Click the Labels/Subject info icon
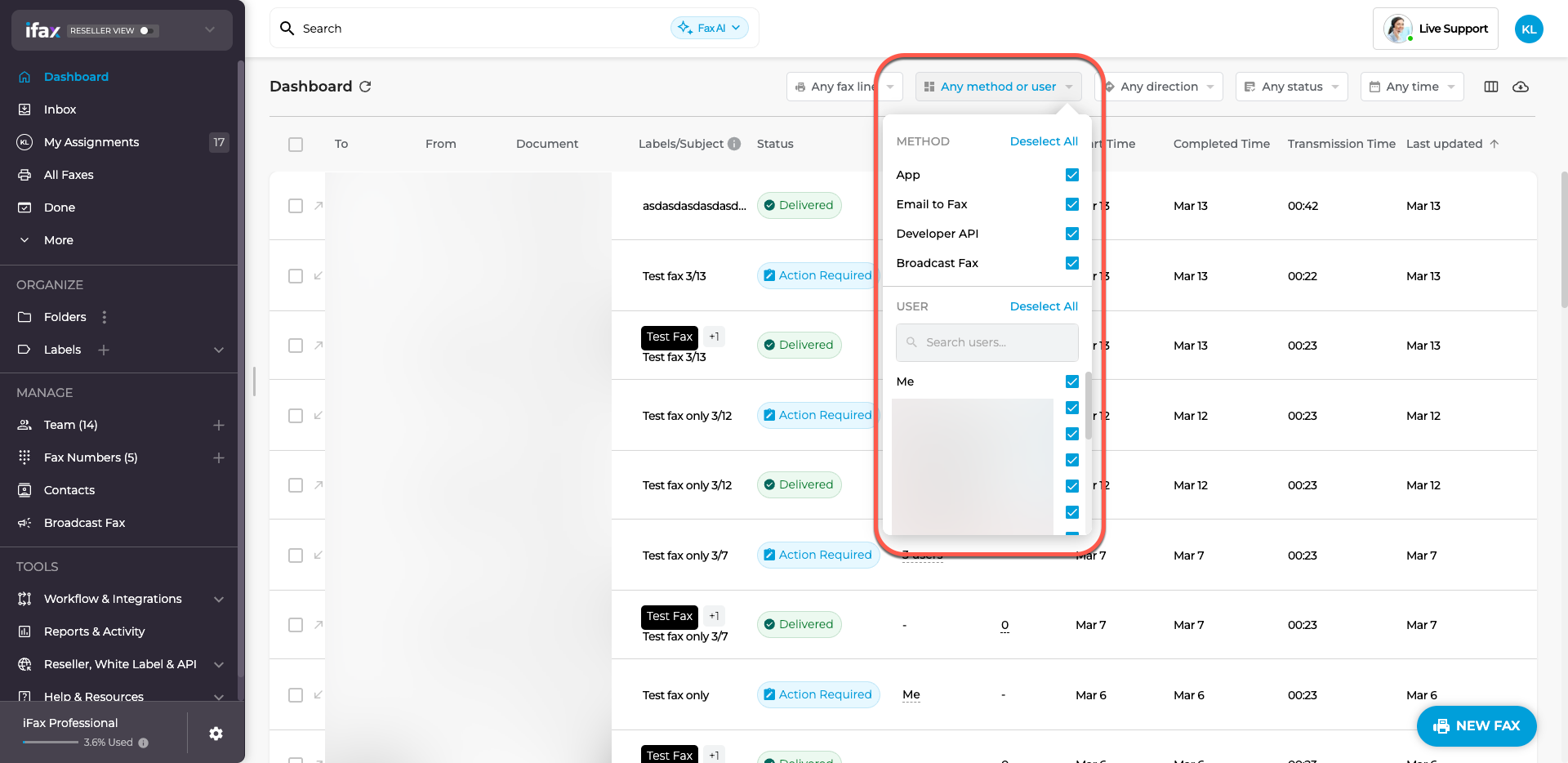 [734, 144]
